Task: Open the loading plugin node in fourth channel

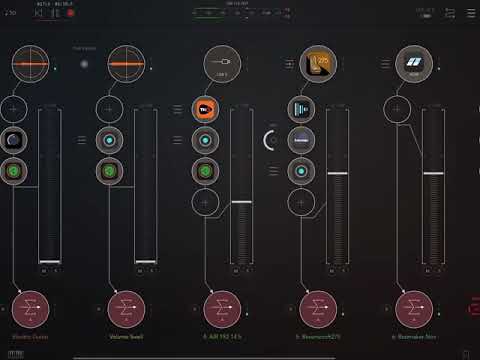Action: [301, 140]
